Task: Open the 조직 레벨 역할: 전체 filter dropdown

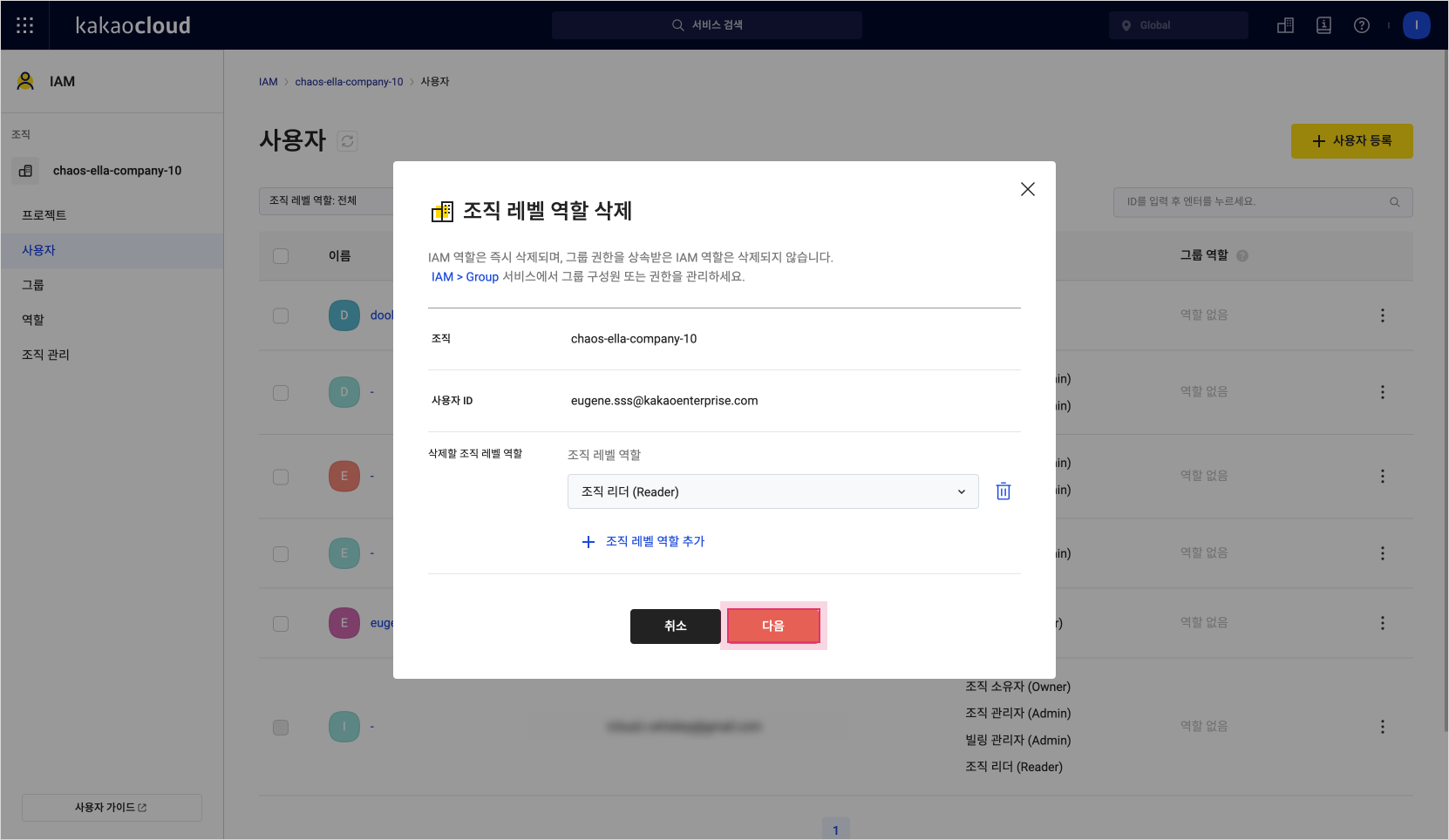Action: pyautogui.click(x=326, y=200)
